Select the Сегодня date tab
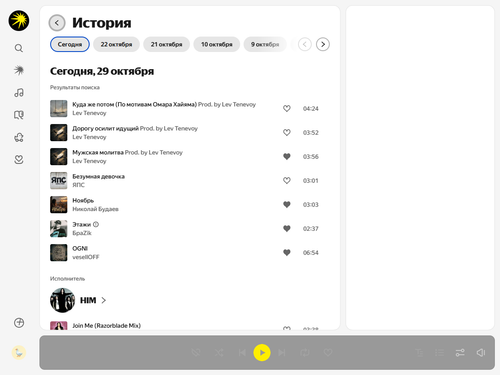Image resolution: width=500 pixels, height=375 pixels. click(70, 44)
